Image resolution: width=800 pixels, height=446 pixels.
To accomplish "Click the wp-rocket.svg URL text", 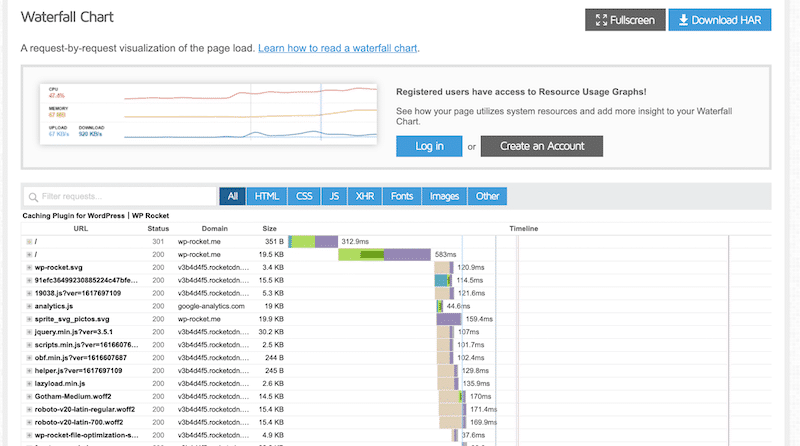I will (x=58, y=267).
